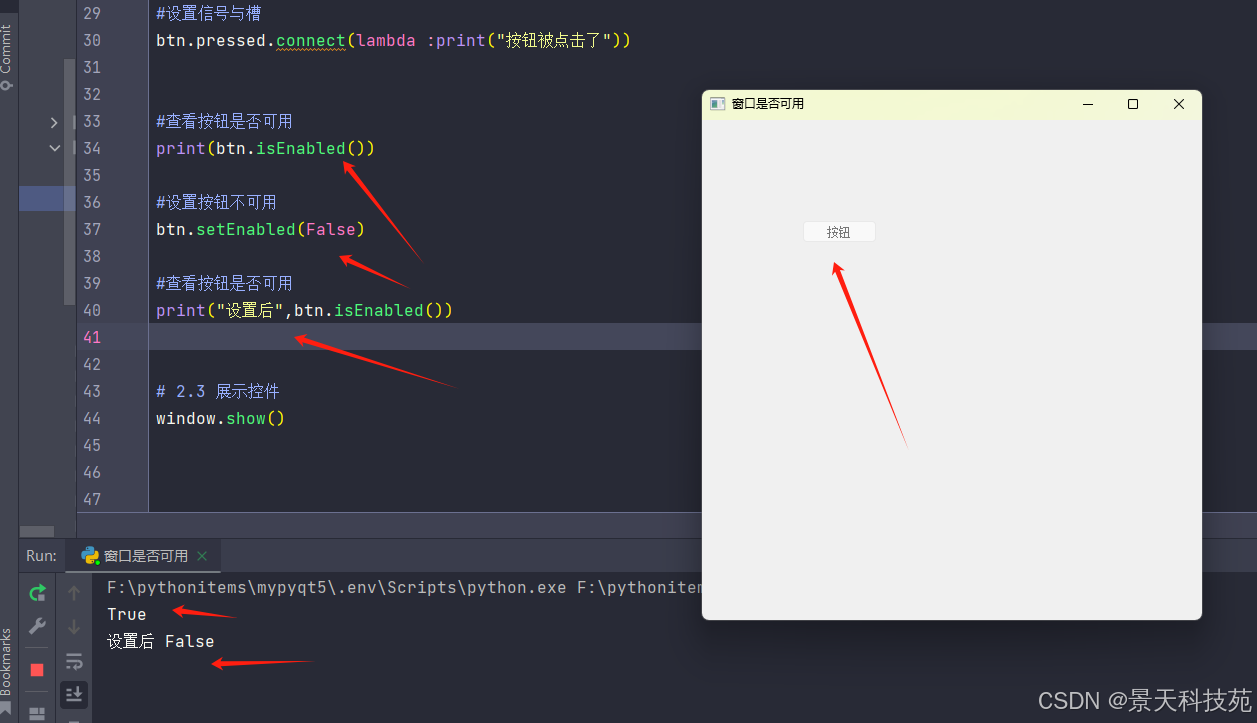The height and width of the screenshot is (723, 1257).
Task: Click the project panel vertical scrollbar
Action: tap(69, 180)
